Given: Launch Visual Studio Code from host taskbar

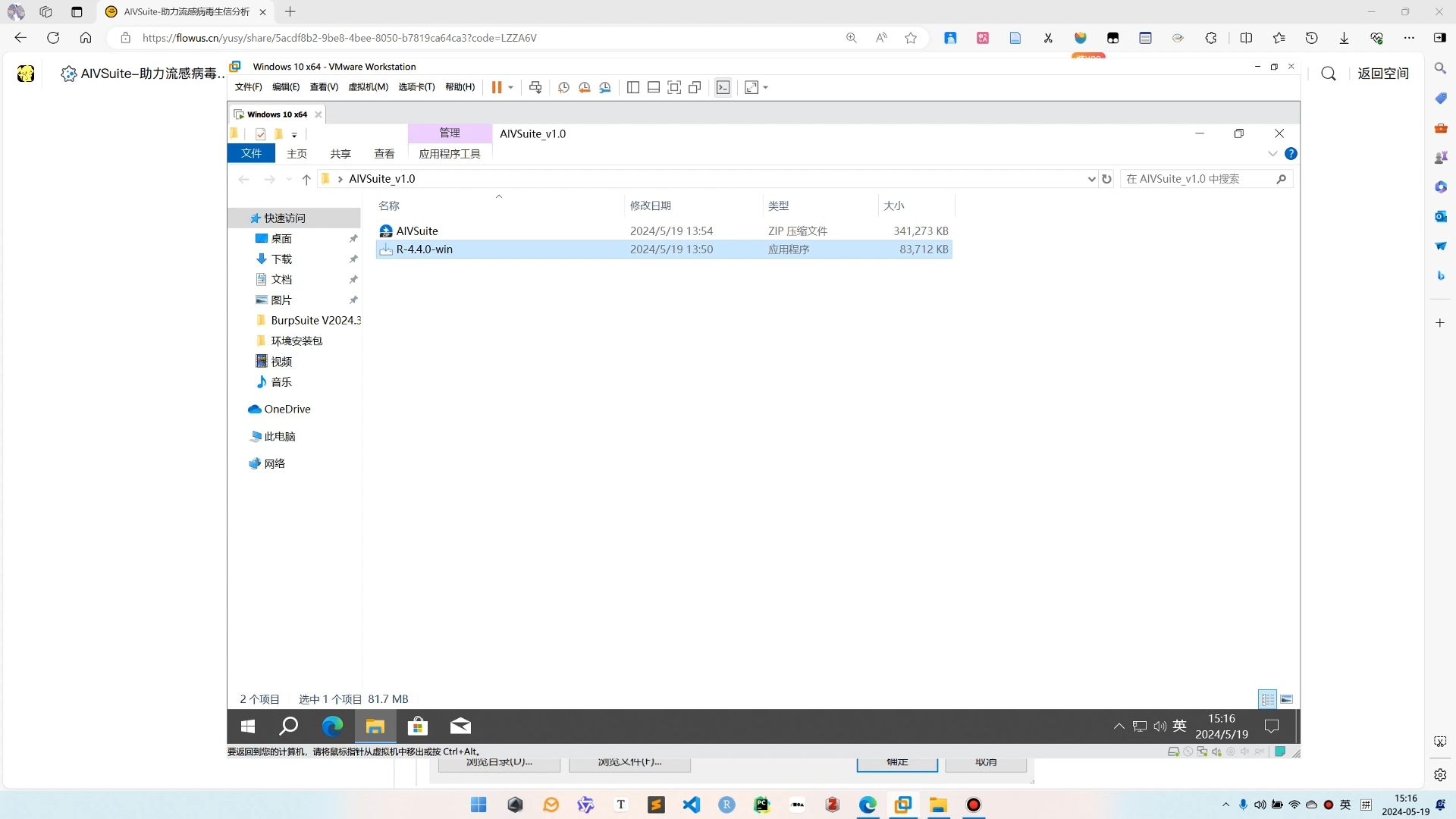Looking at the screenshot, I should click(x=692, y=805).
